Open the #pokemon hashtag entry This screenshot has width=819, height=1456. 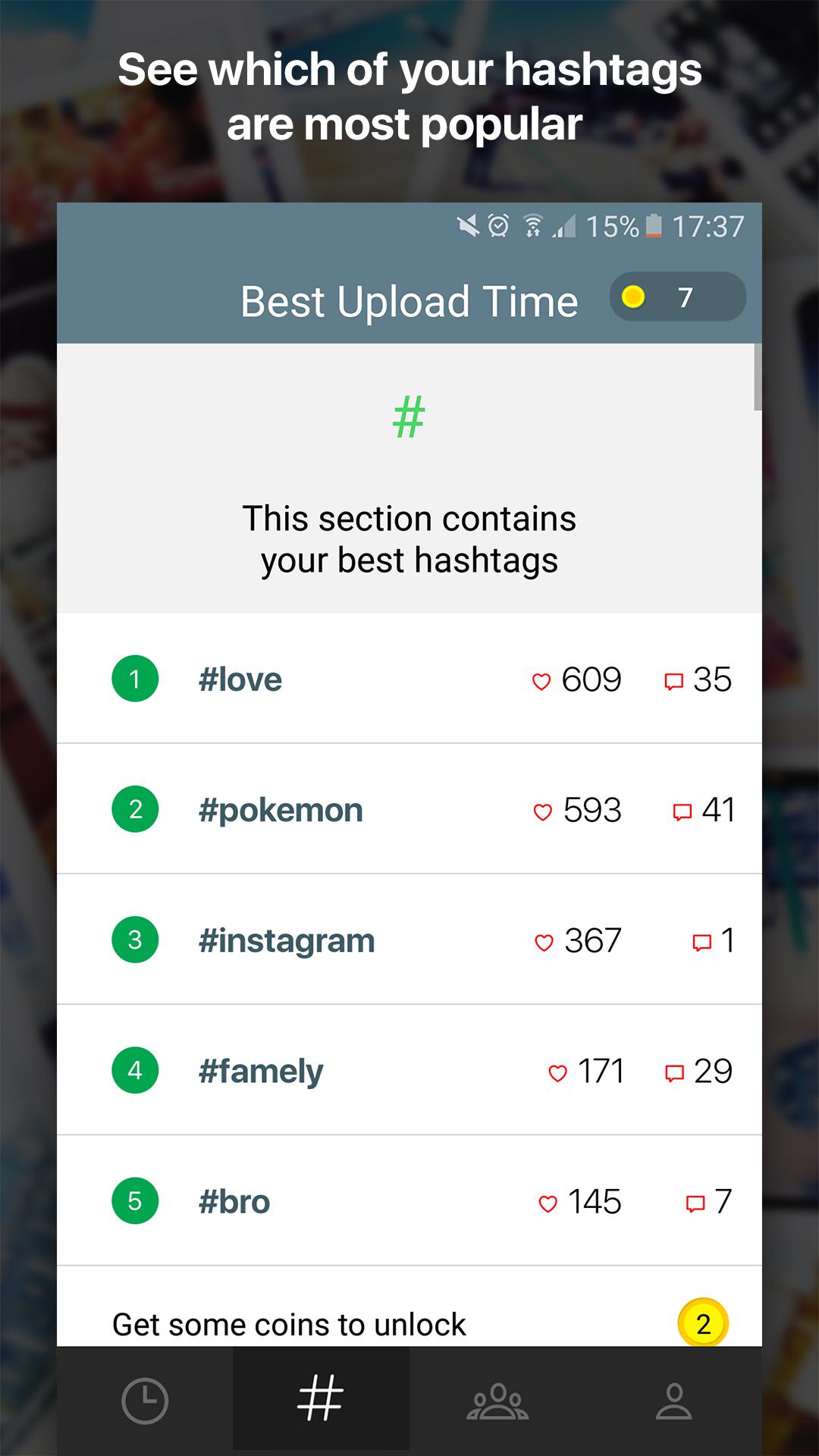point(281,810)
